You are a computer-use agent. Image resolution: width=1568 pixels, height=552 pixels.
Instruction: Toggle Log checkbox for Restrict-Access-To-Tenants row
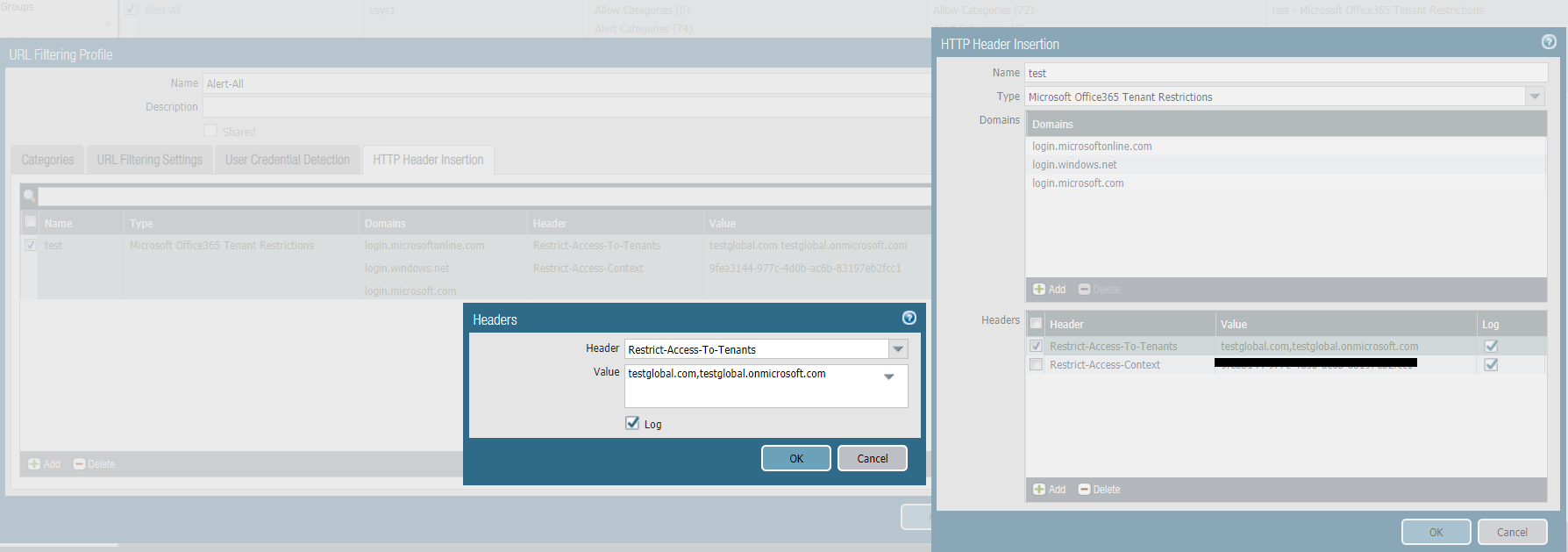[x=1491, y=347]
